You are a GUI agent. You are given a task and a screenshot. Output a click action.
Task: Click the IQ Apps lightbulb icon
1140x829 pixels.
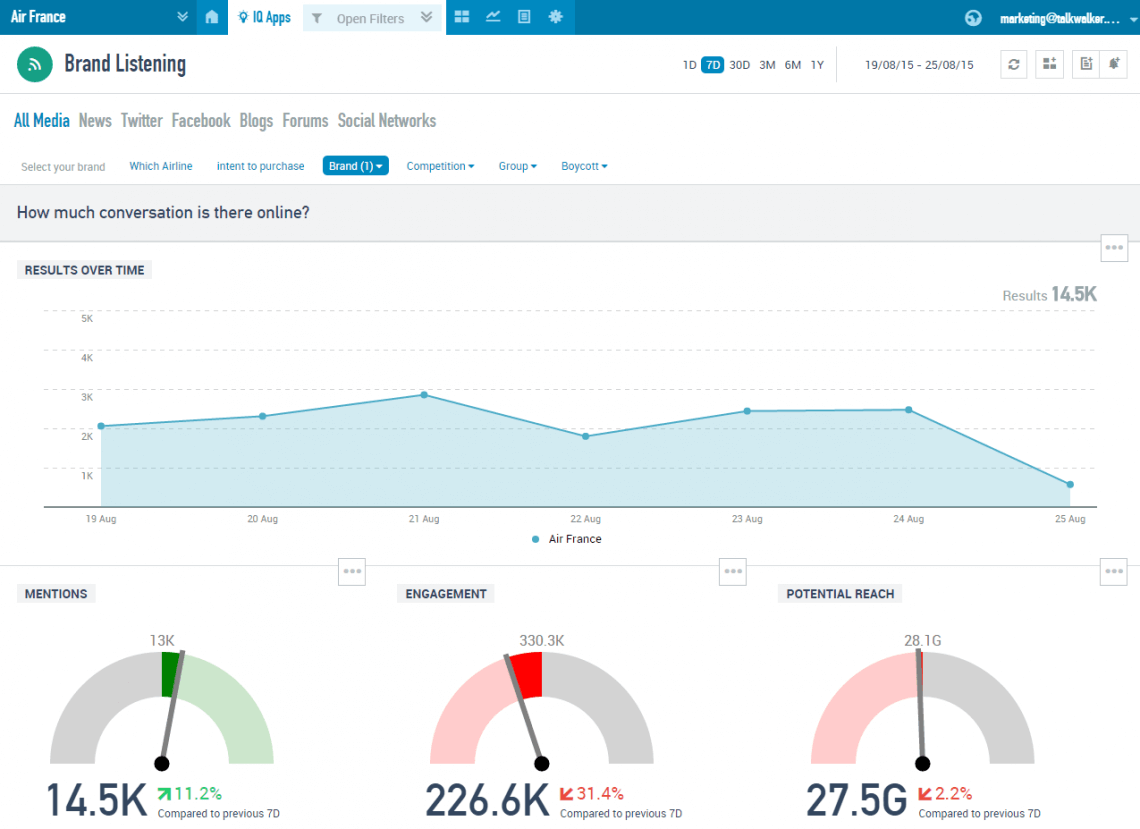(x=241, y=16)
